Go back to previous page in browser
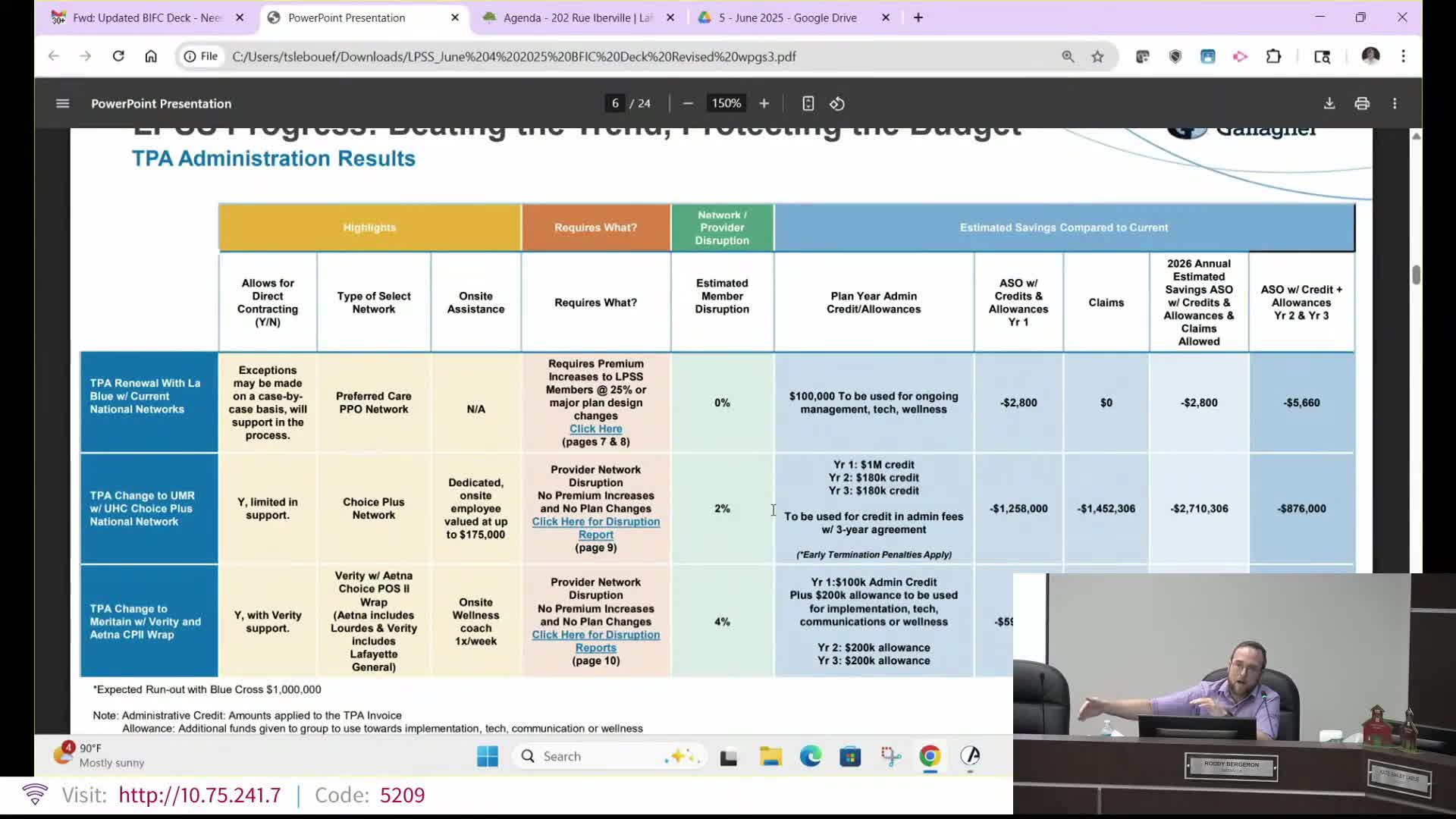The height and width of the screenshot is (819, 1456). tap(53, 56)
